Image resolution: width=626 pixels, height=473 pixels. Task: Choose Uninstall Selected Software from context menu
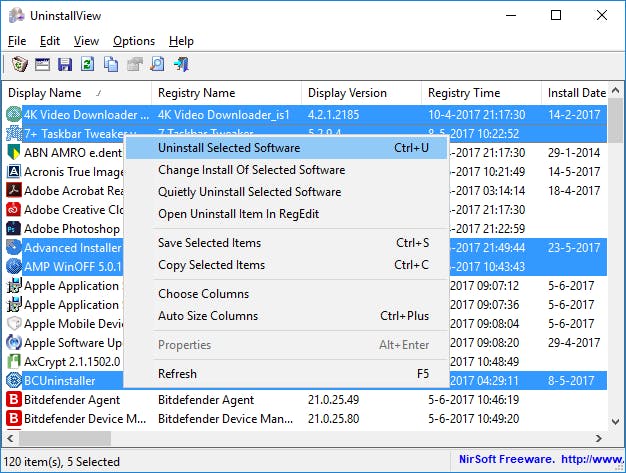click(229, 148)
